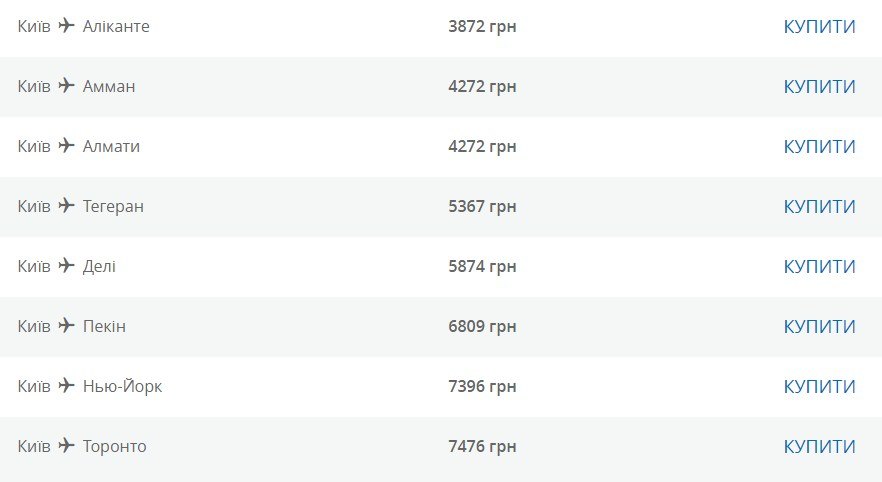
Task: Click the airplane icon in Нью-Йорк row
Action: click(x=66, y=386)
